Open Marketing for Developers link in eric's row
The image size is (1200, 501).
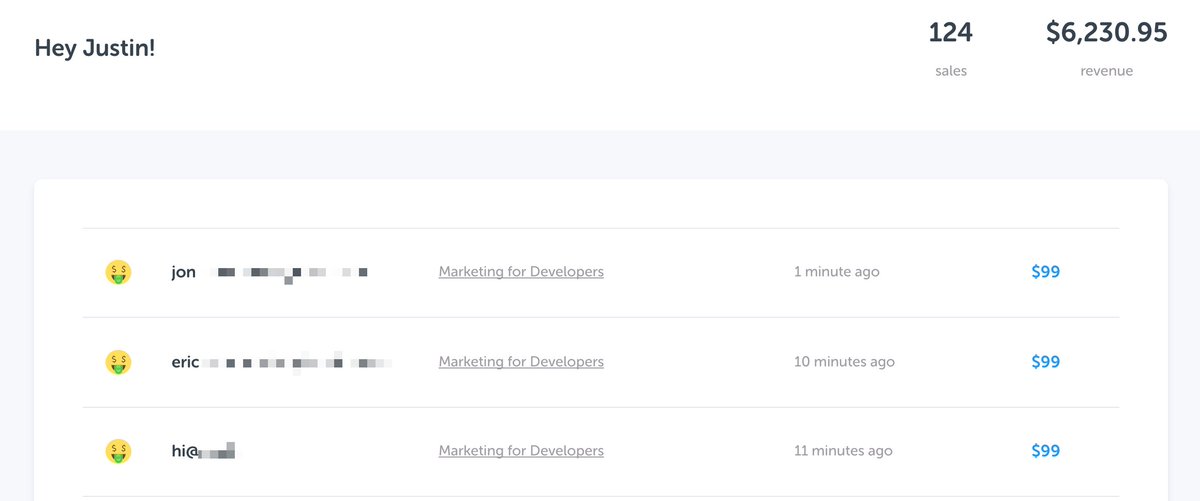(521, 362)
